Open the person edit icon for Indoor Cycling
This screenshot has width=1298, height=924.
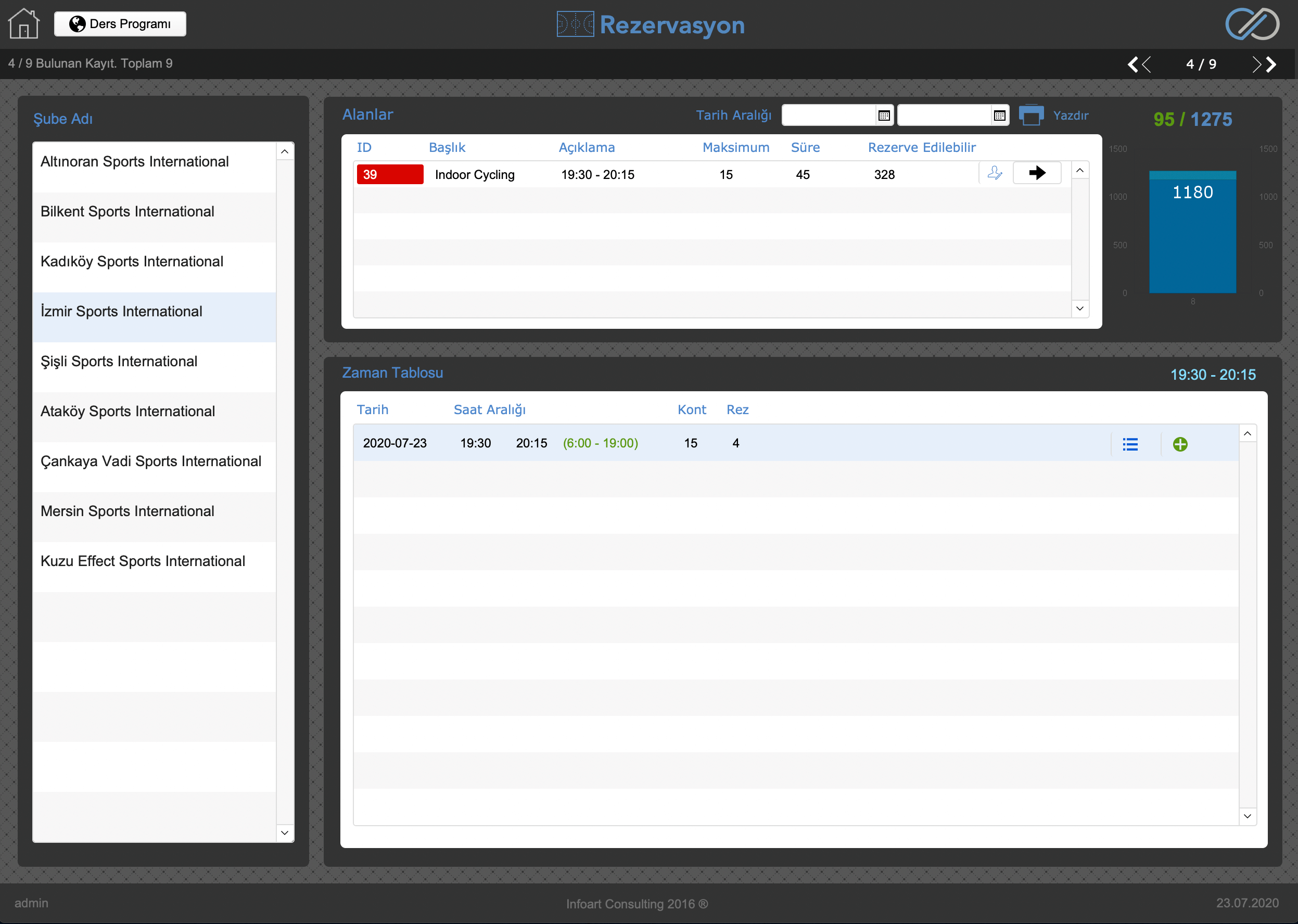pyautogui.click(x=995, y=173)
